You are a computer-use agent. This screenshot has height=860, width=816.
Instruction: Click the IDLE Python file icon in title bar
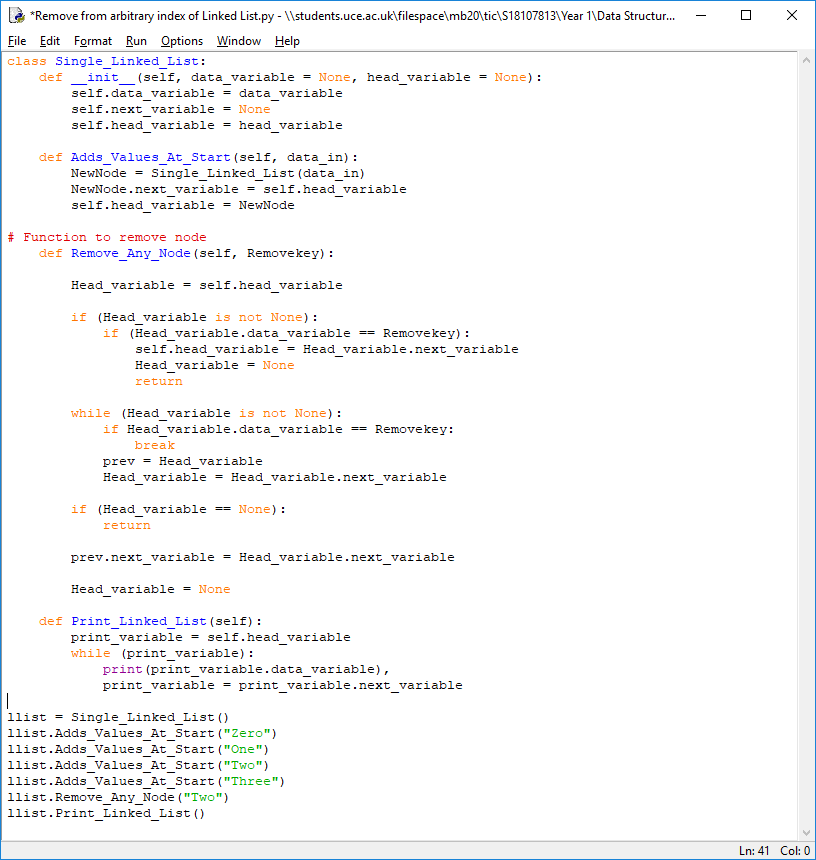[x=16, y=16]
